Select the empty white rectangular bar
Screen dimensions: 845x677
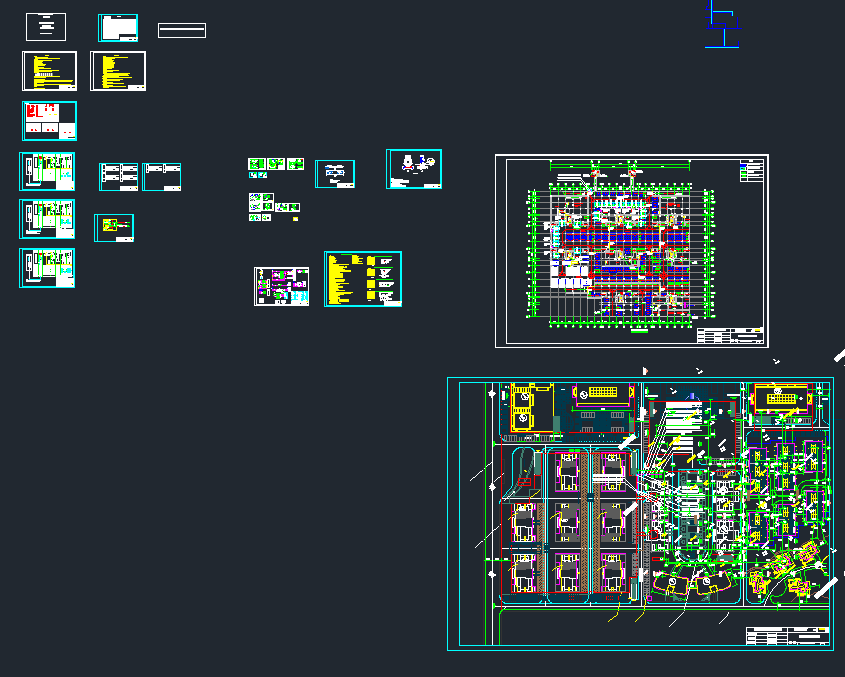(182, 30)
